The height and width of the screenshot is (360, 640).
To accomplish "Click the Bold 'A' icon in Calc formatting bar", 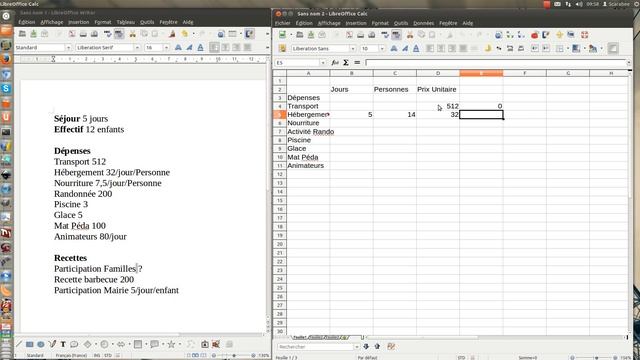I will 394,49.
